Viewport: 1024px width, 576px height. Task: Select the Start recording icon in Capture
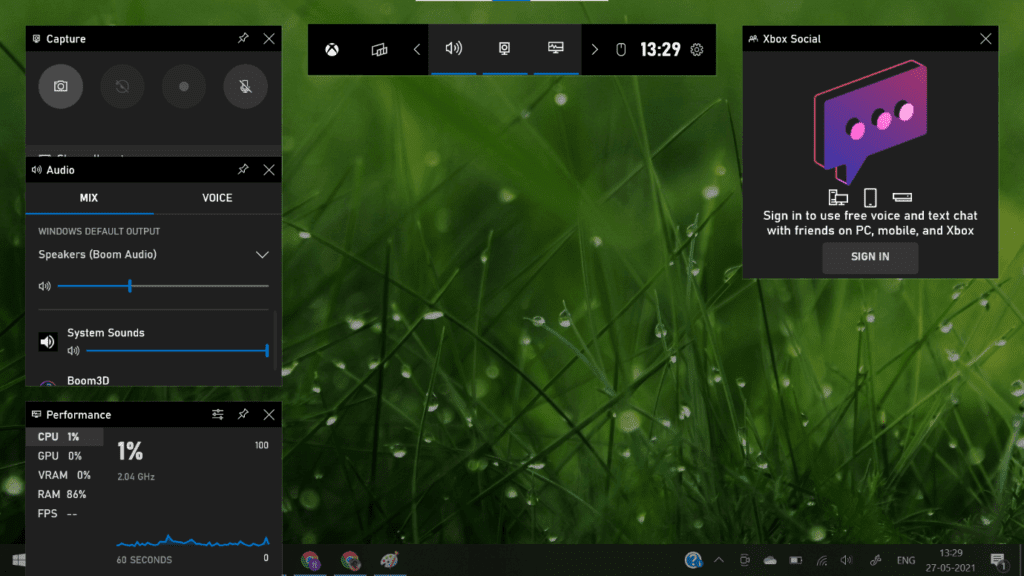pos(184,86)
